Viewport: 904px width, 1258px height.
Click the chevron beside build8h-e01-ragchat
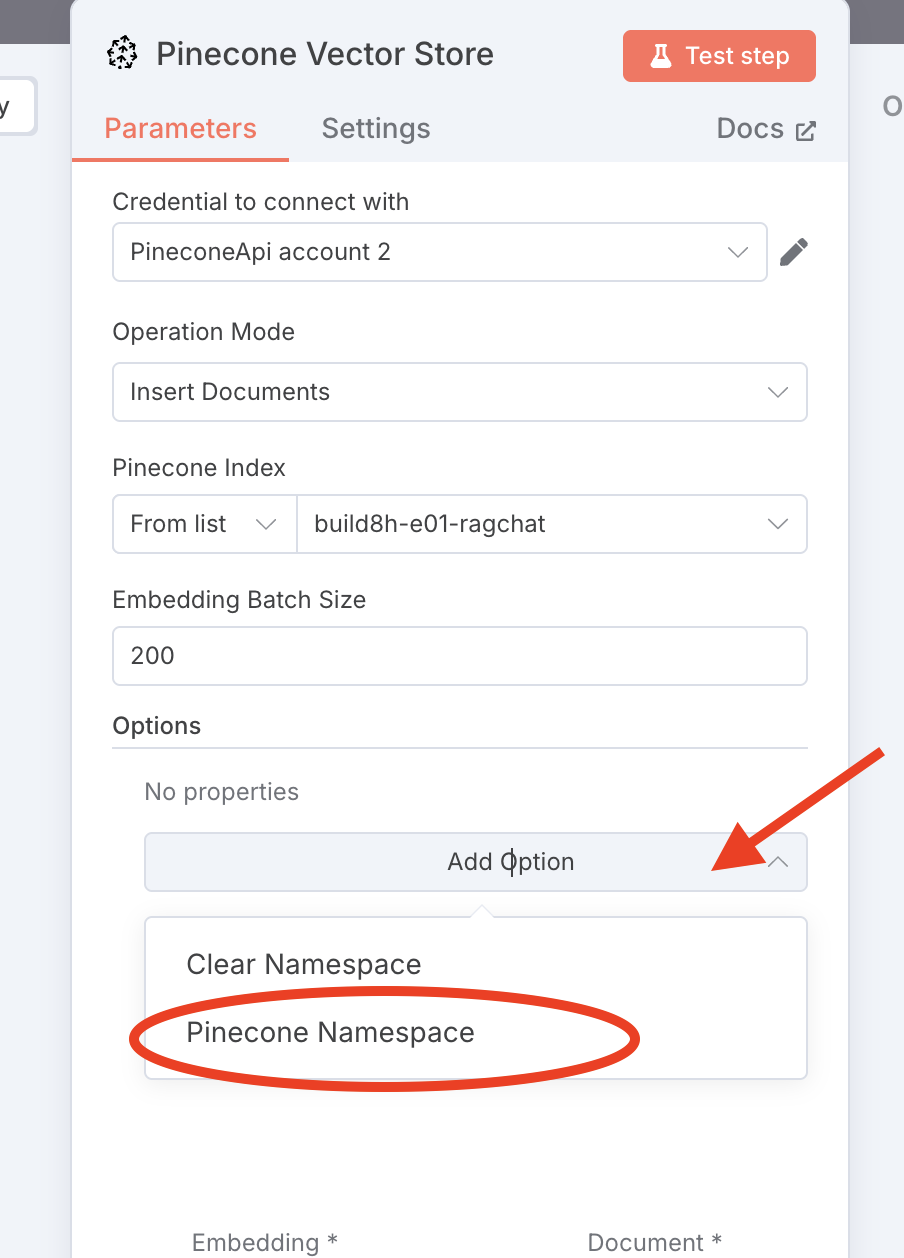778,524
